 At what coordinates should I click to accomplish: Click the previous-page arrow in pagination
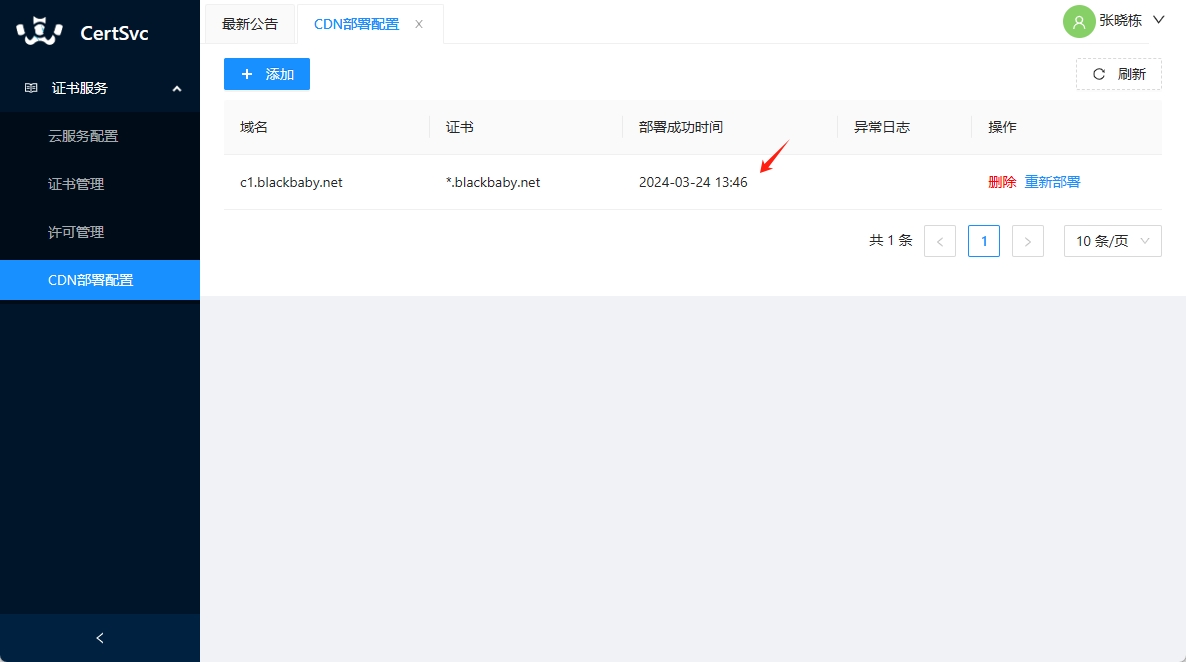coord(940,240)
